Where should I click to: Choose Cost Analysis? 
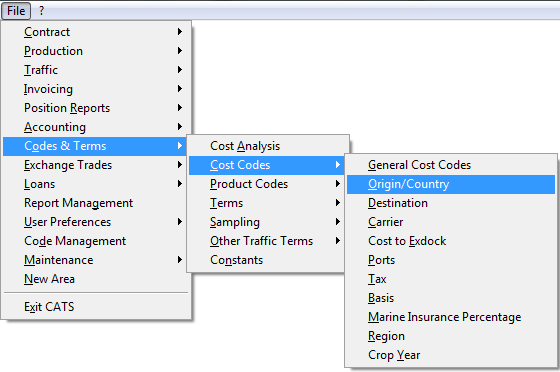click(267, 146)
